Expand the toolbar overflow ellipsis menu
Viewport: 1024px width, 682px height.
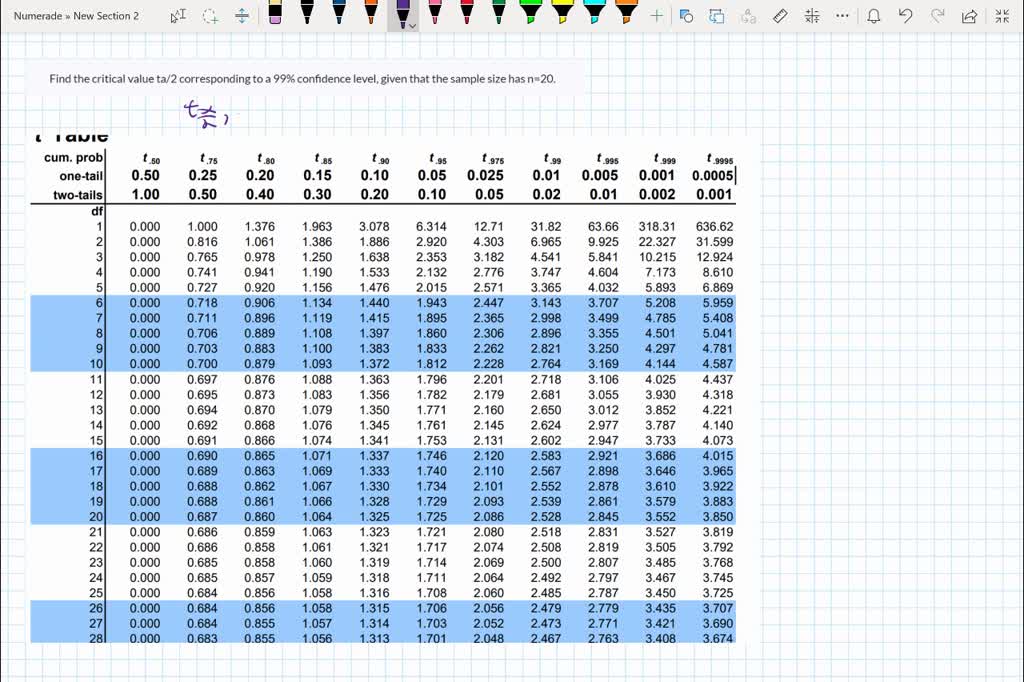[x=842, y=16]
